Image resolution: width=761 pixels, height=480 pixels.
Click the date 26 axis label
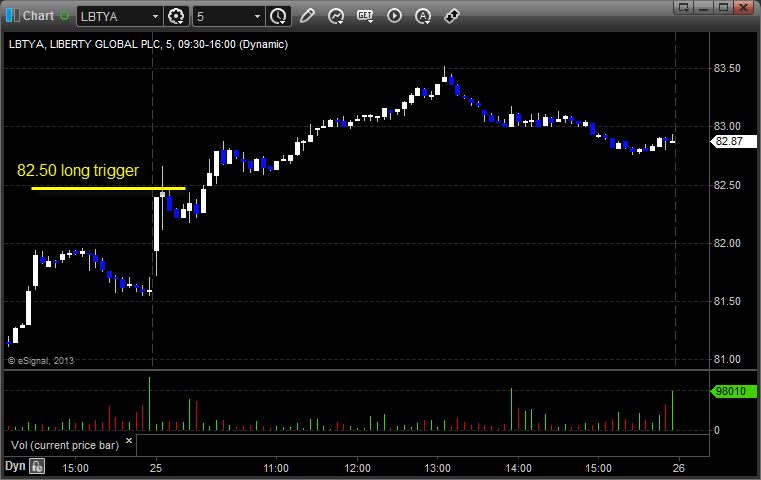679,468
